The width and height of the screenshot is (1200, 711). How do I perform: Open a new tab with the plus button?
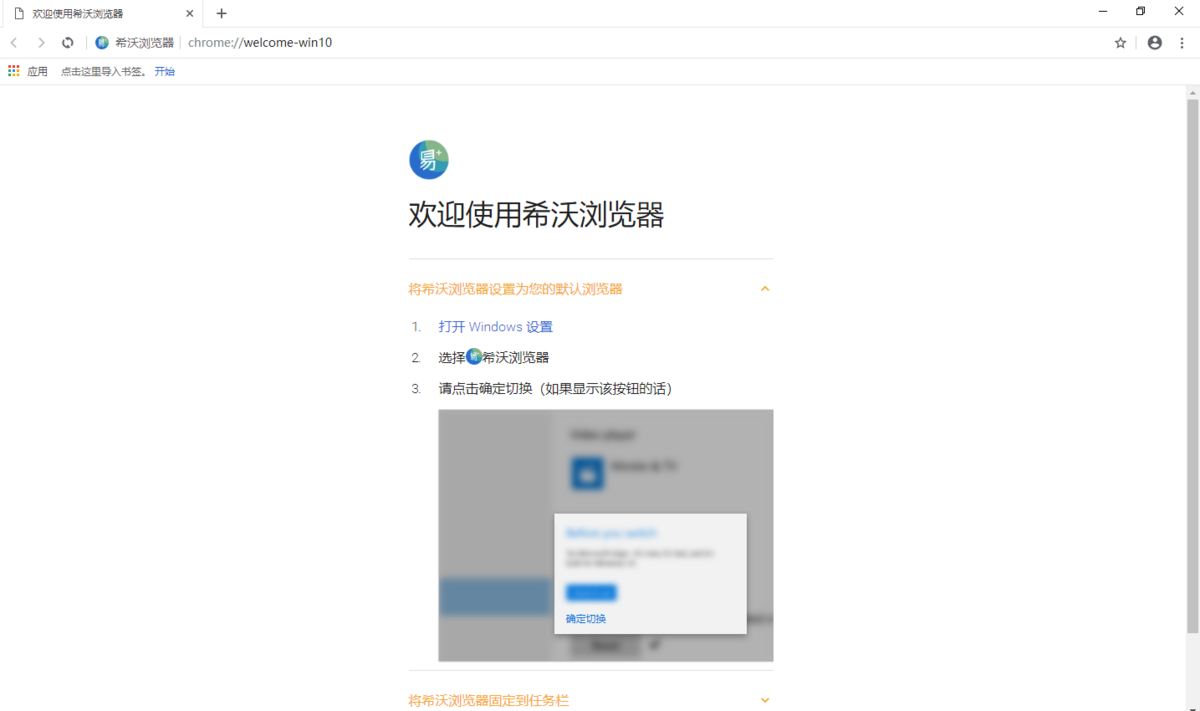[x=220, y=13]
